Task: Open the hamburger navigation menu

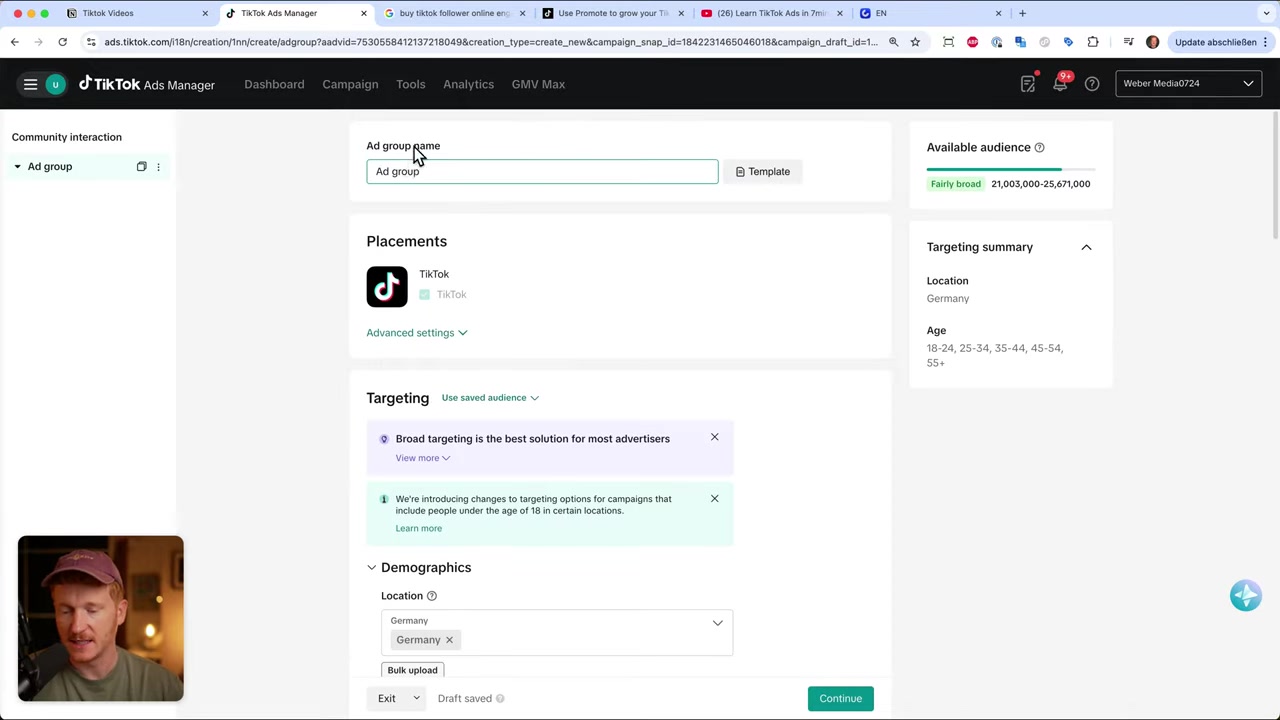Action: coord(30,84)
